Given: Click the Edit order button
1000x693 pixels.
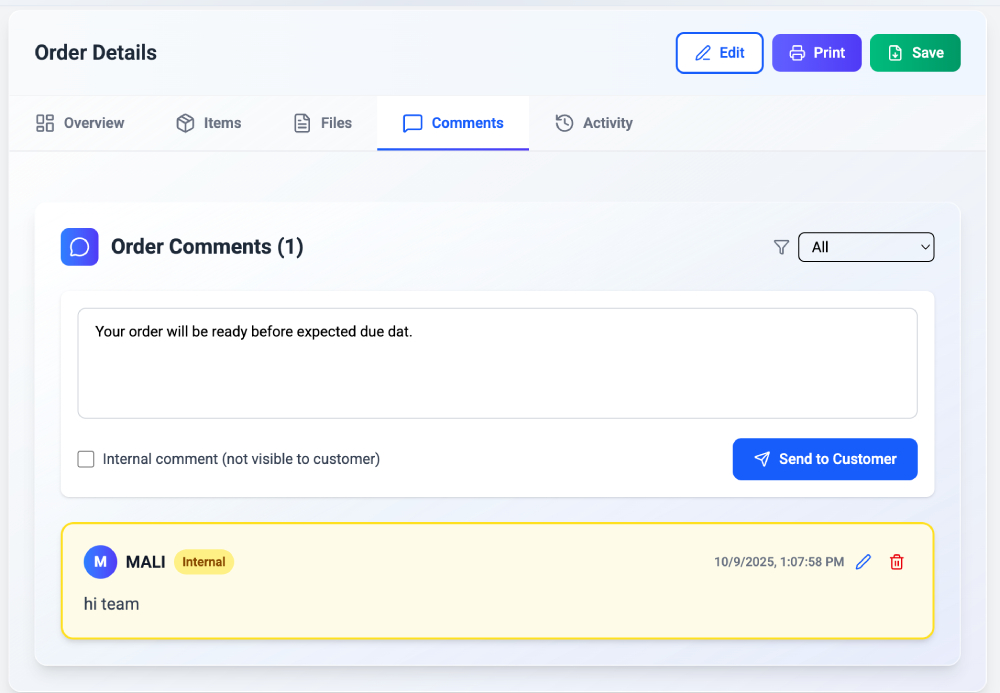Looking at the screenshot, I should [x=719, y=53].
